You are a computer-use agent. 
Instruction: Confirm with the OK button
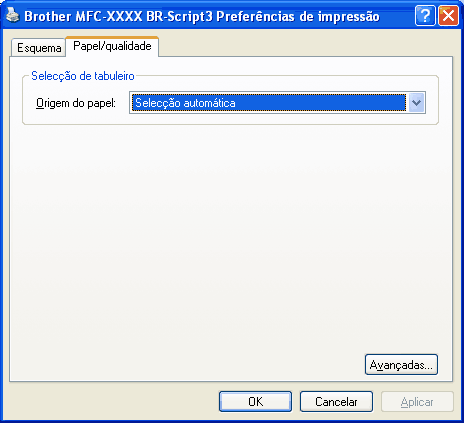click(x=255, y=402)
